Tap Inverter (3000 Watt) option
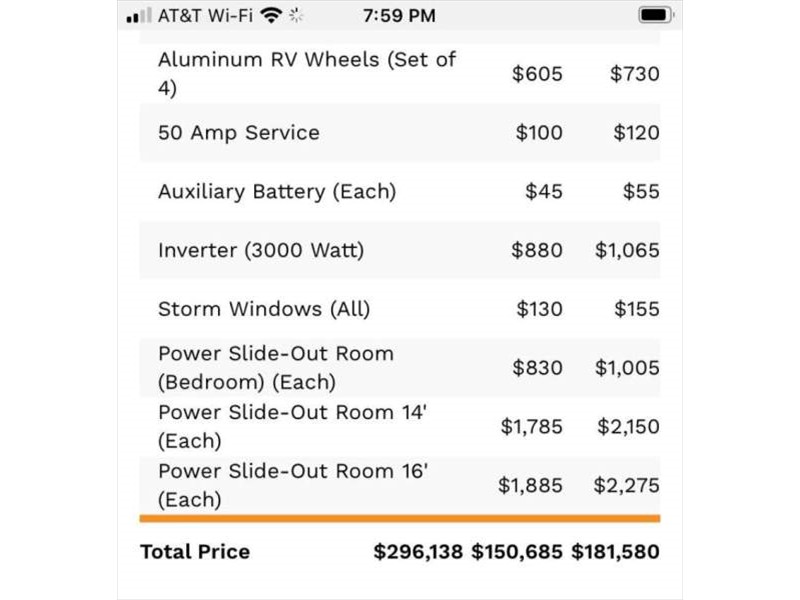 pos(261,250)
